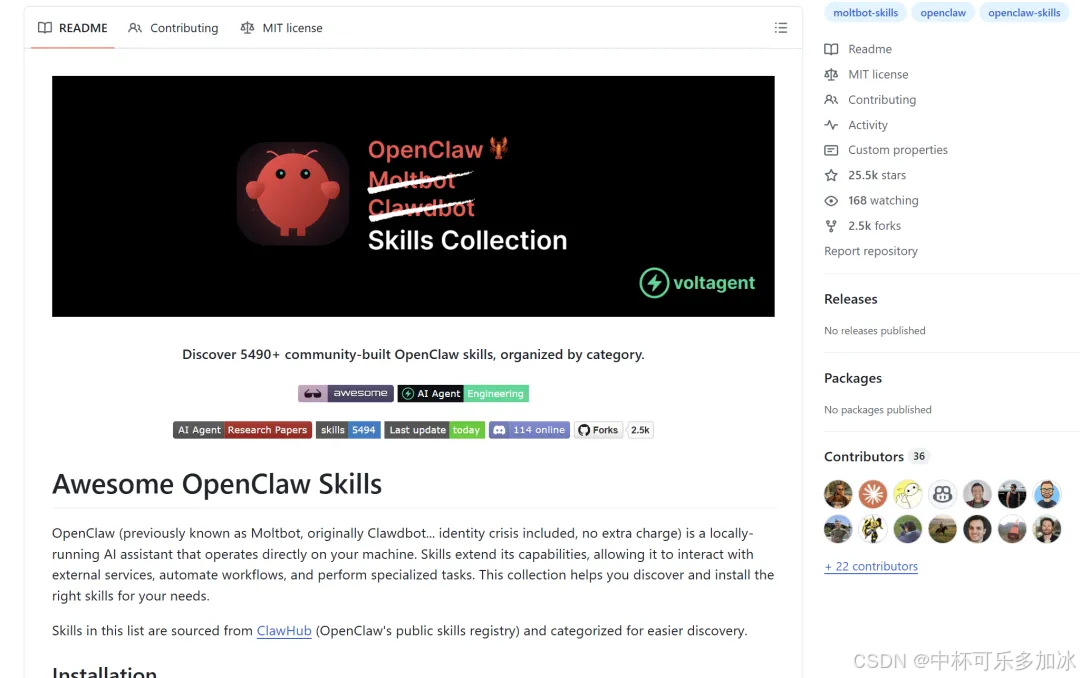Open repository Activity via the pulse icon
Image resolution: width=1080 pixels, height=678 pixels.
pyautogui.click(x=831, y=124)
